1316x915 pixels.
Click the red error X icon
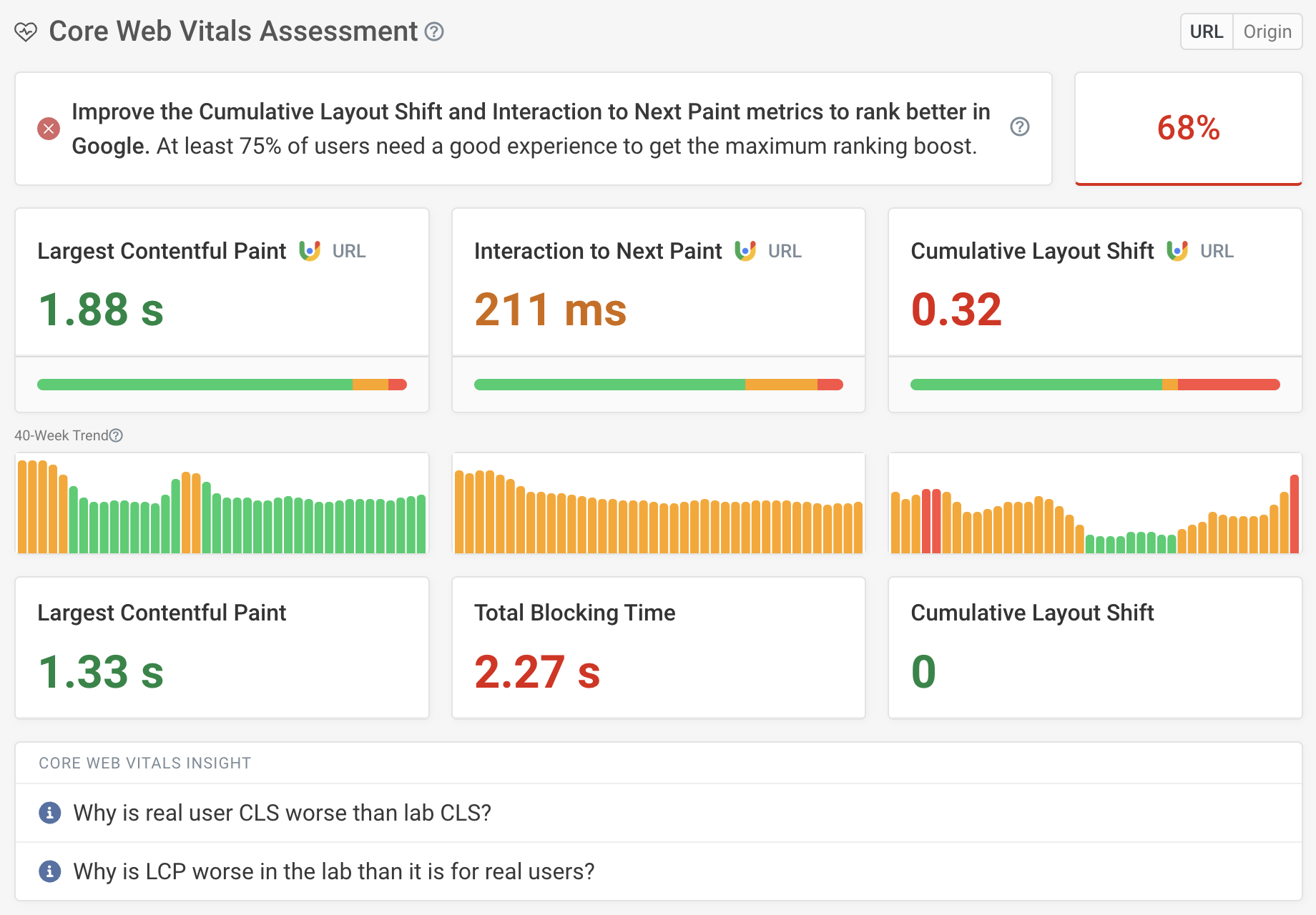click(x=49, y=129)
